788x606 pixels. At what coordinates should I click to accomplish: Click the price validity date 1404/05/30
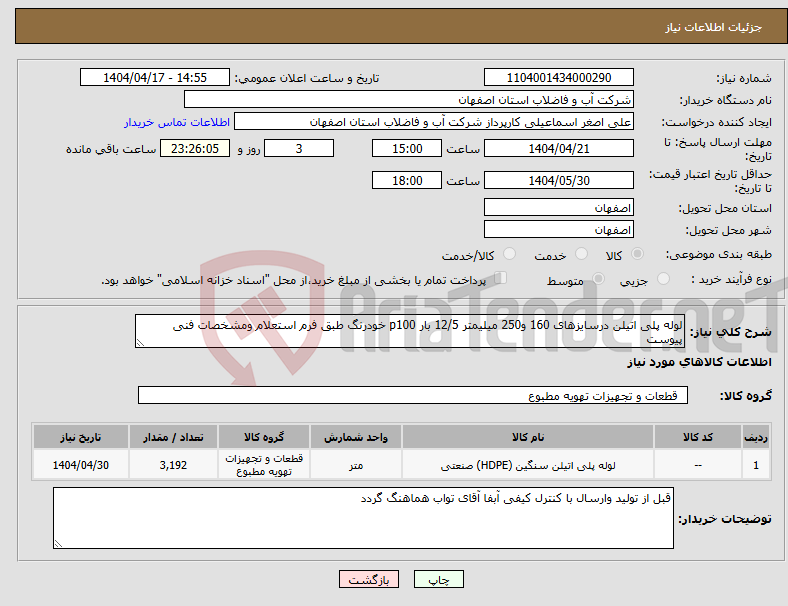(x=558, y=180)
